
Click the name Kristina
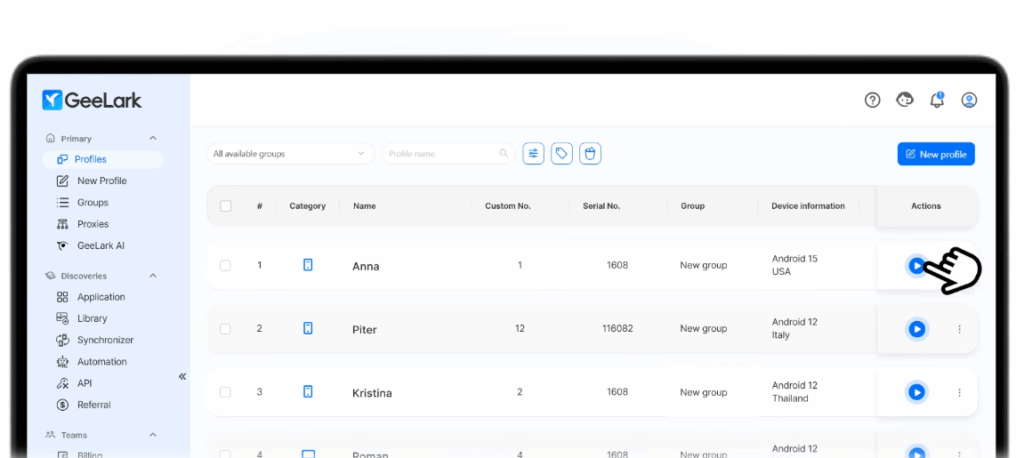tap(372, 393)
